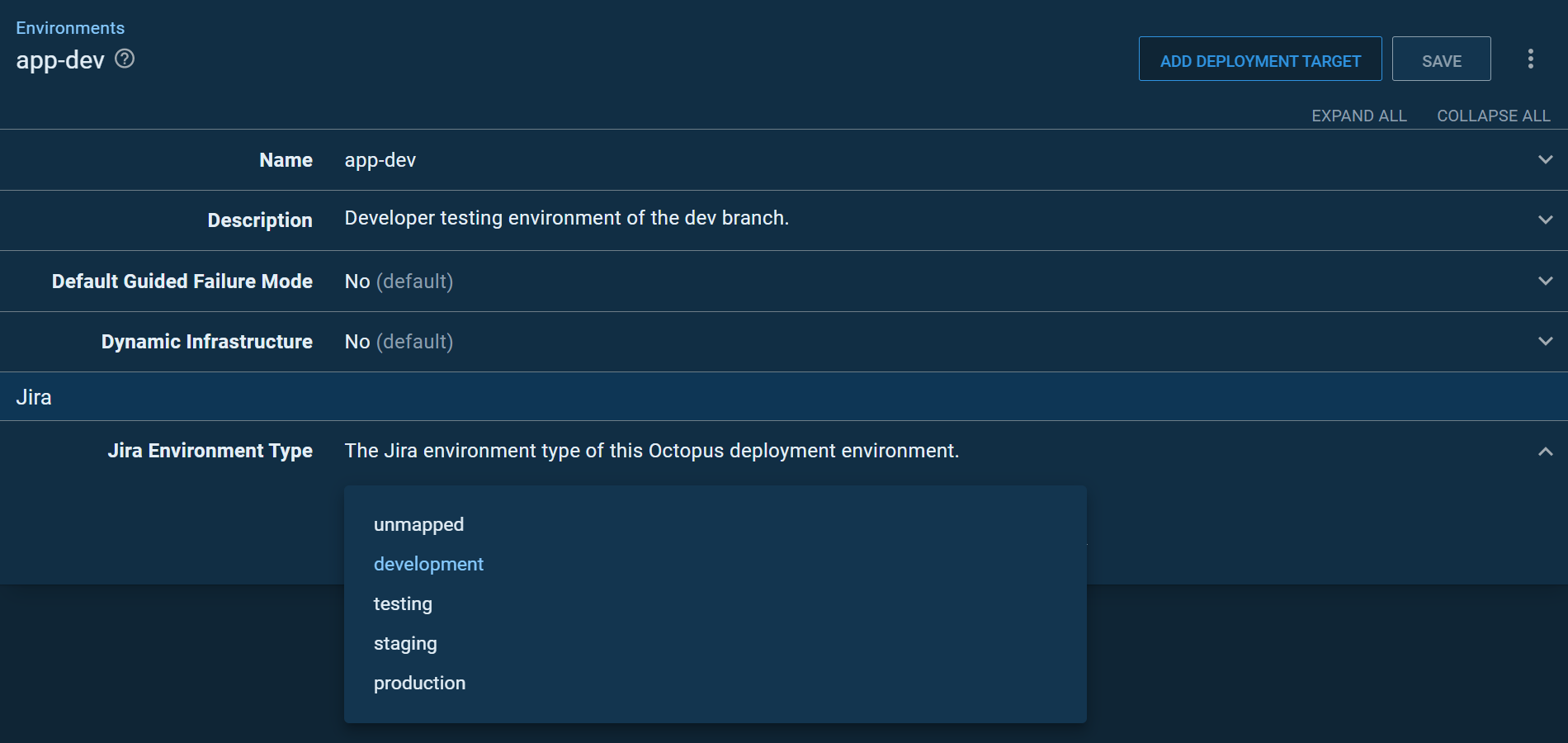Click the Expand All link
This screenshot has height=743, width=1568.
[1358, 116]
